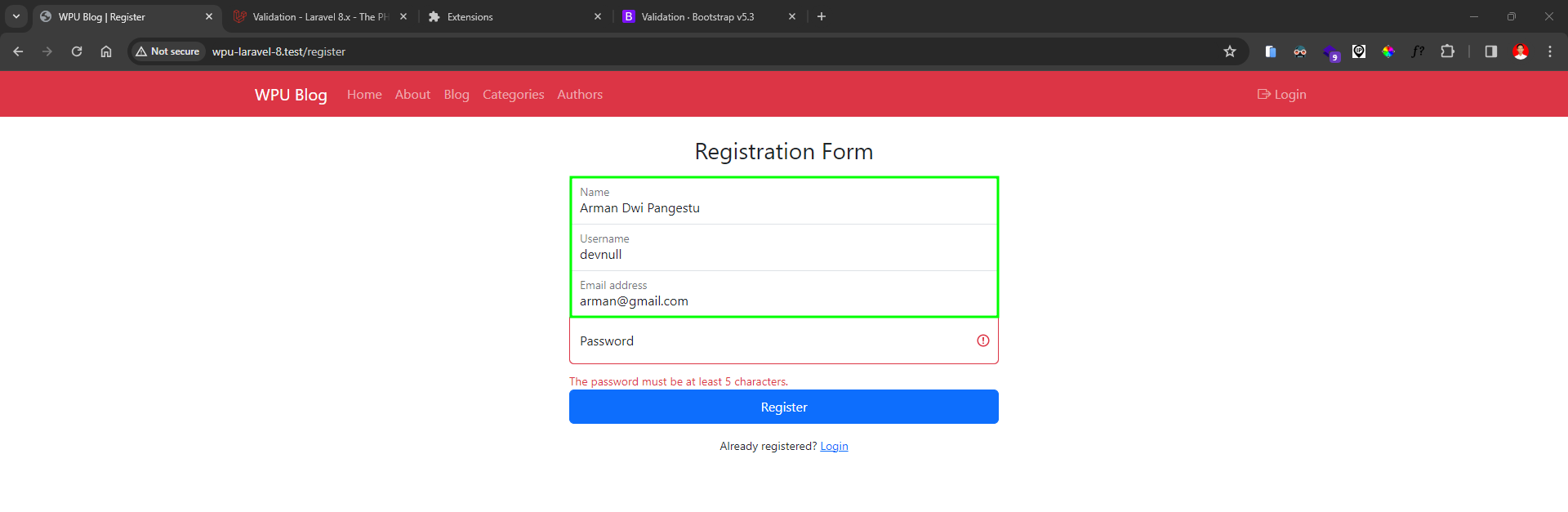
Task: Bookmark this page with star icon
Action: tap(1230, 51)
